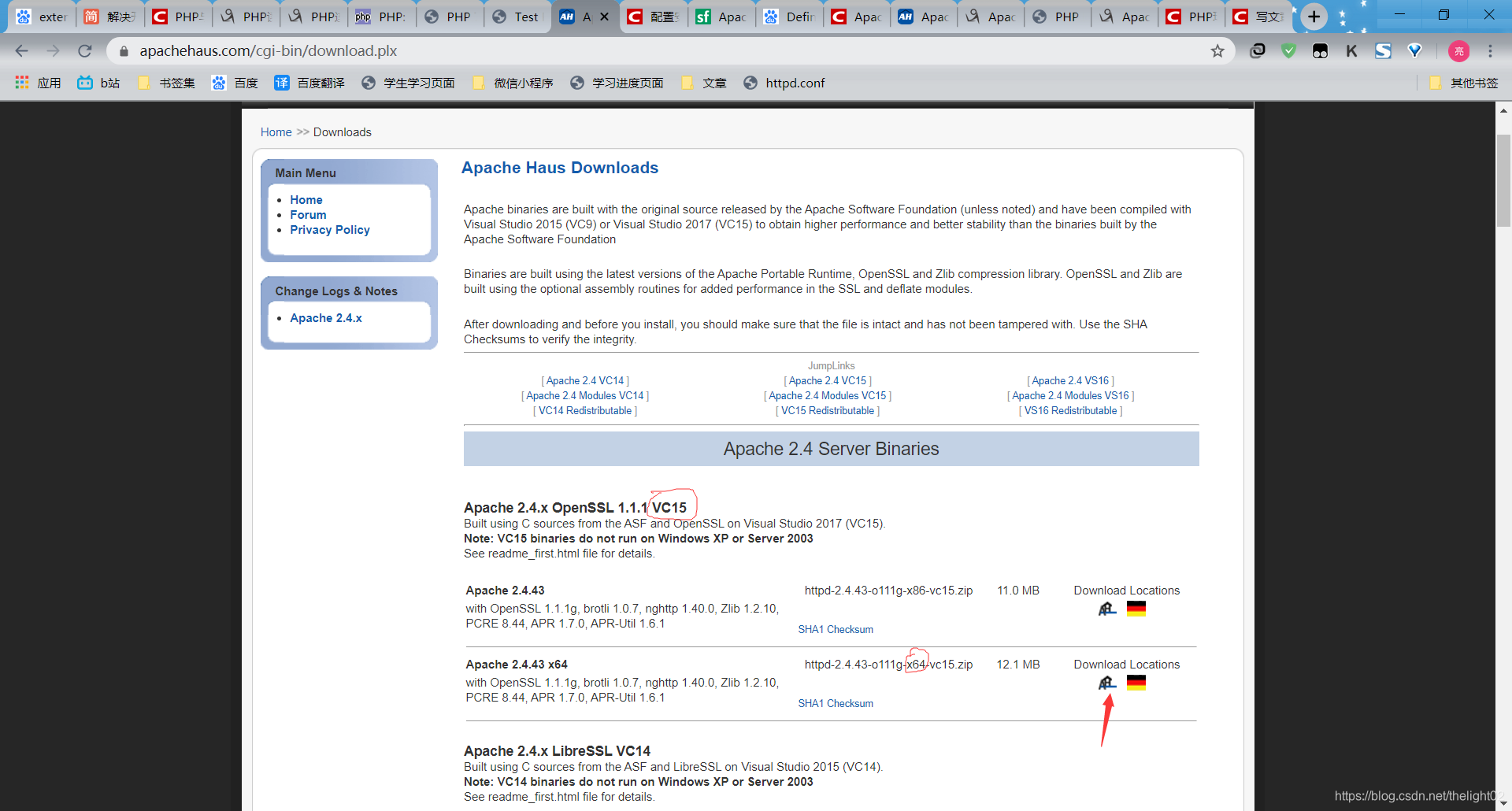The image size is (1512, 811).
Task: Switch to the 解决 tab
Action: (110, 17)
